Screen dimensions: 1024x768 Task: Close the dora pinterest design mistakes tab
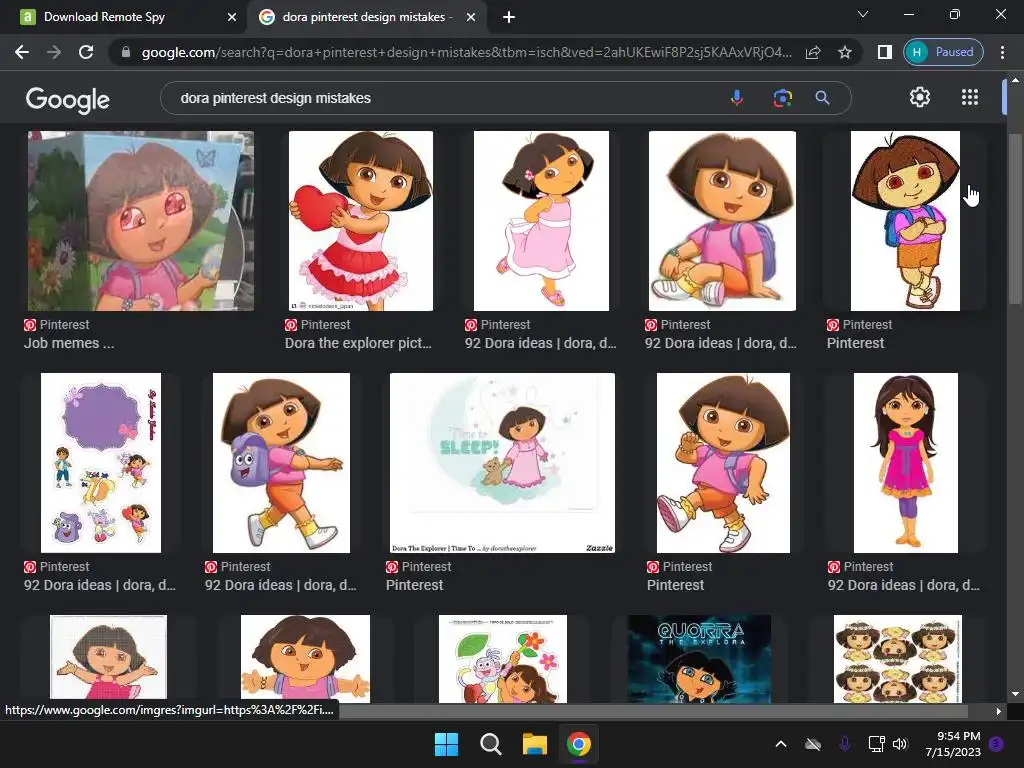[x=471, y=17]
